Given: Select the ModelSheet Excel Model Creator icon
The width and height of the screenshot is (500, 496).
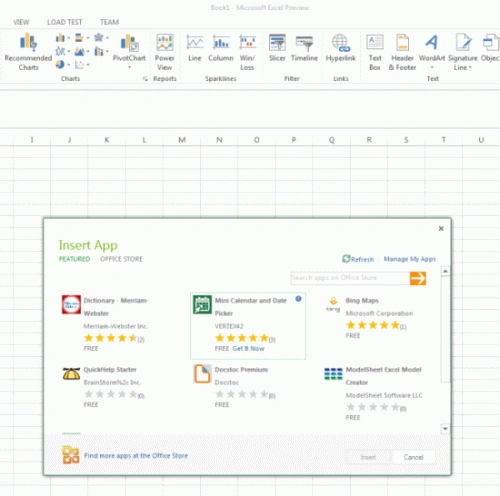Looking at the screenshot, I should (x=333, y=374).
